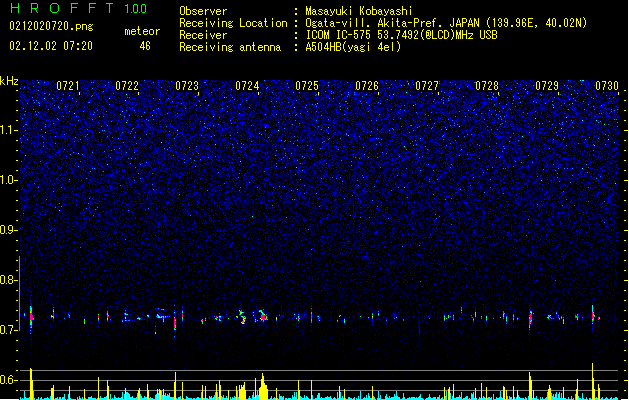The image size is (629, 400).
Task: Click the Receiving Location label
Action: [x=233, y=23]
